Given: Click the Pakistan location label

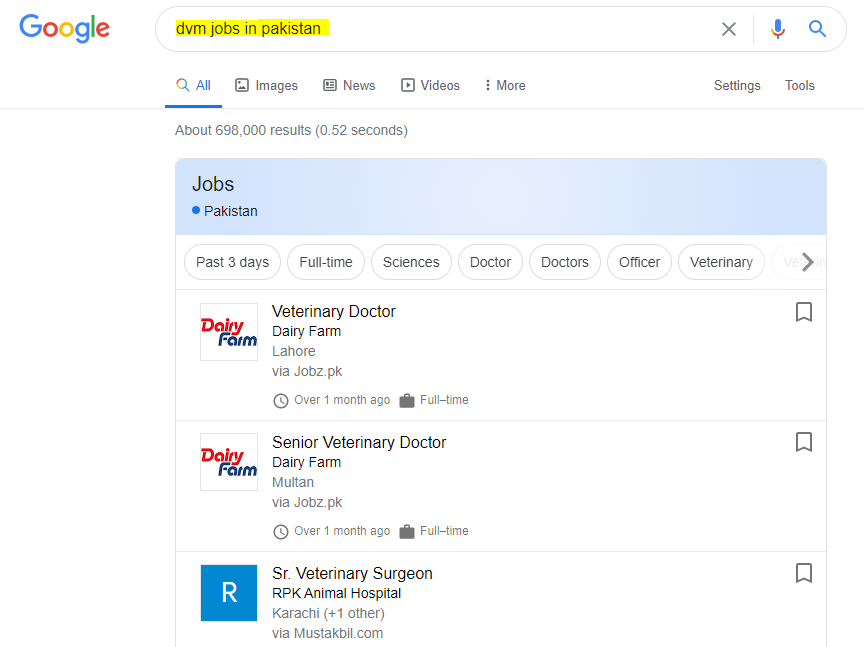Looking at the screenshot, I should 230,211.
